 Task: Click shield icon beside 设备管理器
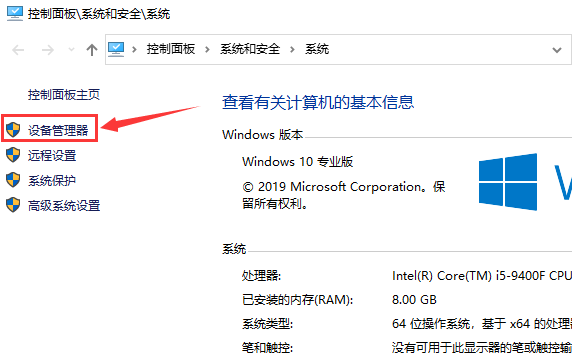coord(13,129)
